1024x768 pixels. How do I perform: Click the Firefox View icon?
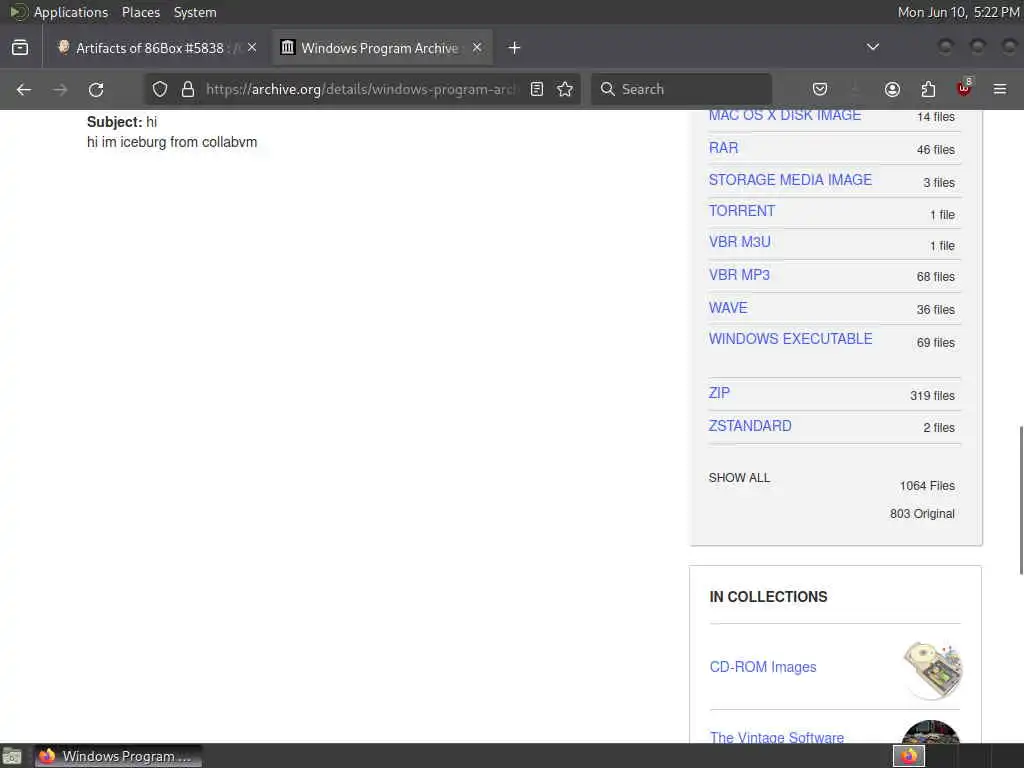(x=20, y=48)
